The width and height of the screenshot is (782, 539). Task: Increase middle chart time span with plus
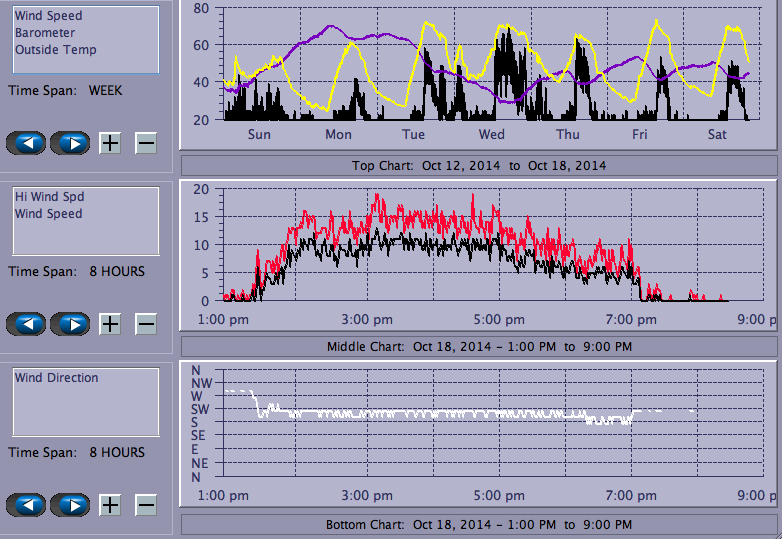point(110,324)
